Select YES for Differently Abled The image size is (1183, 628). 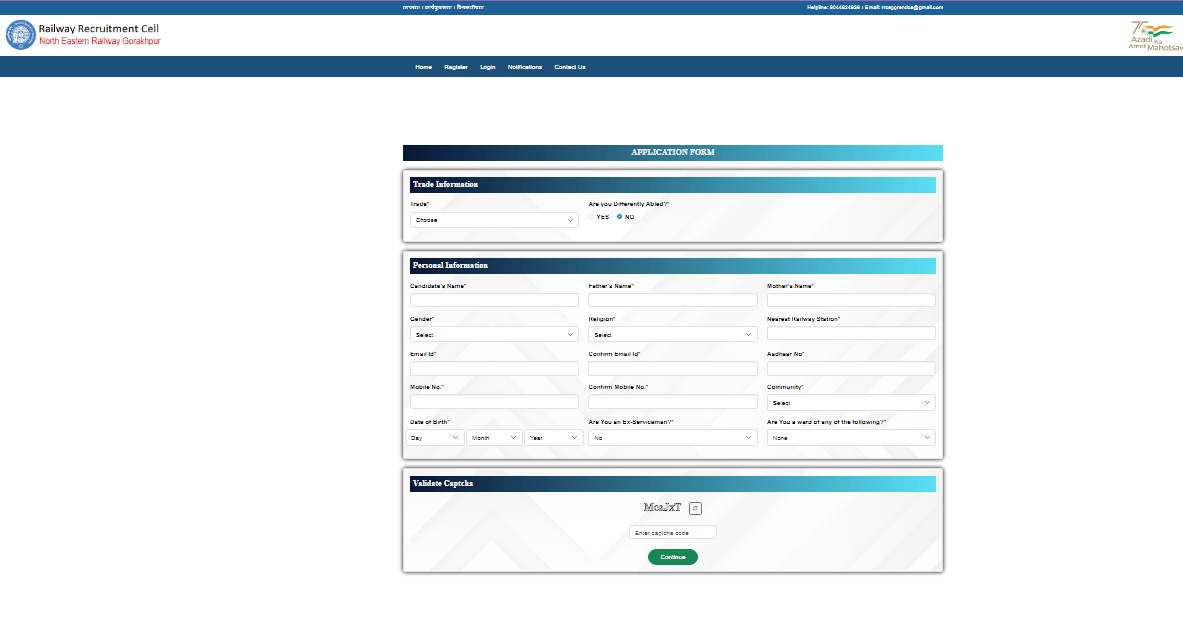[x=591, y=217]
